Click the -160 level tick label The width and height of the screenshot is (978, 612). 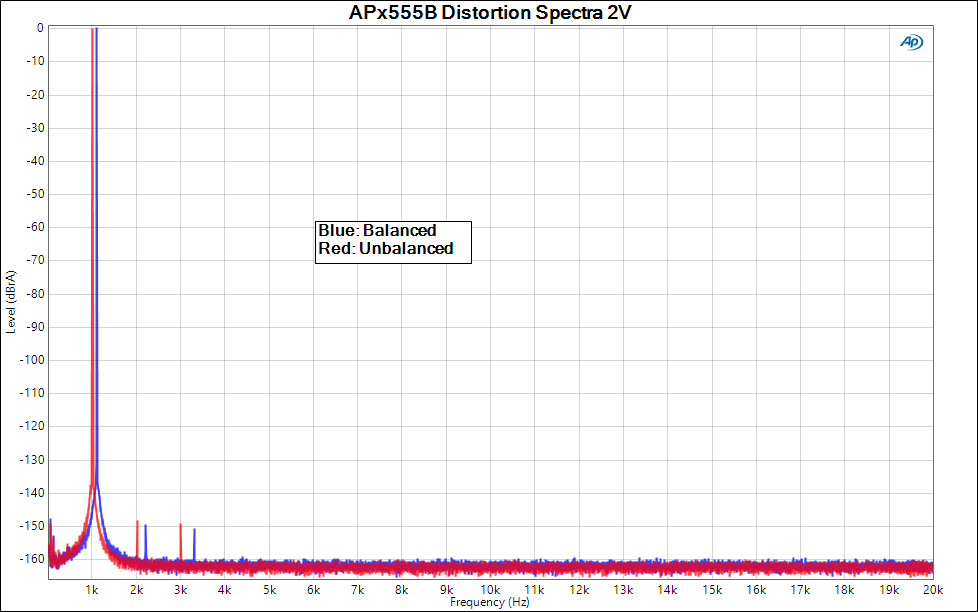(x=32, y=559)
